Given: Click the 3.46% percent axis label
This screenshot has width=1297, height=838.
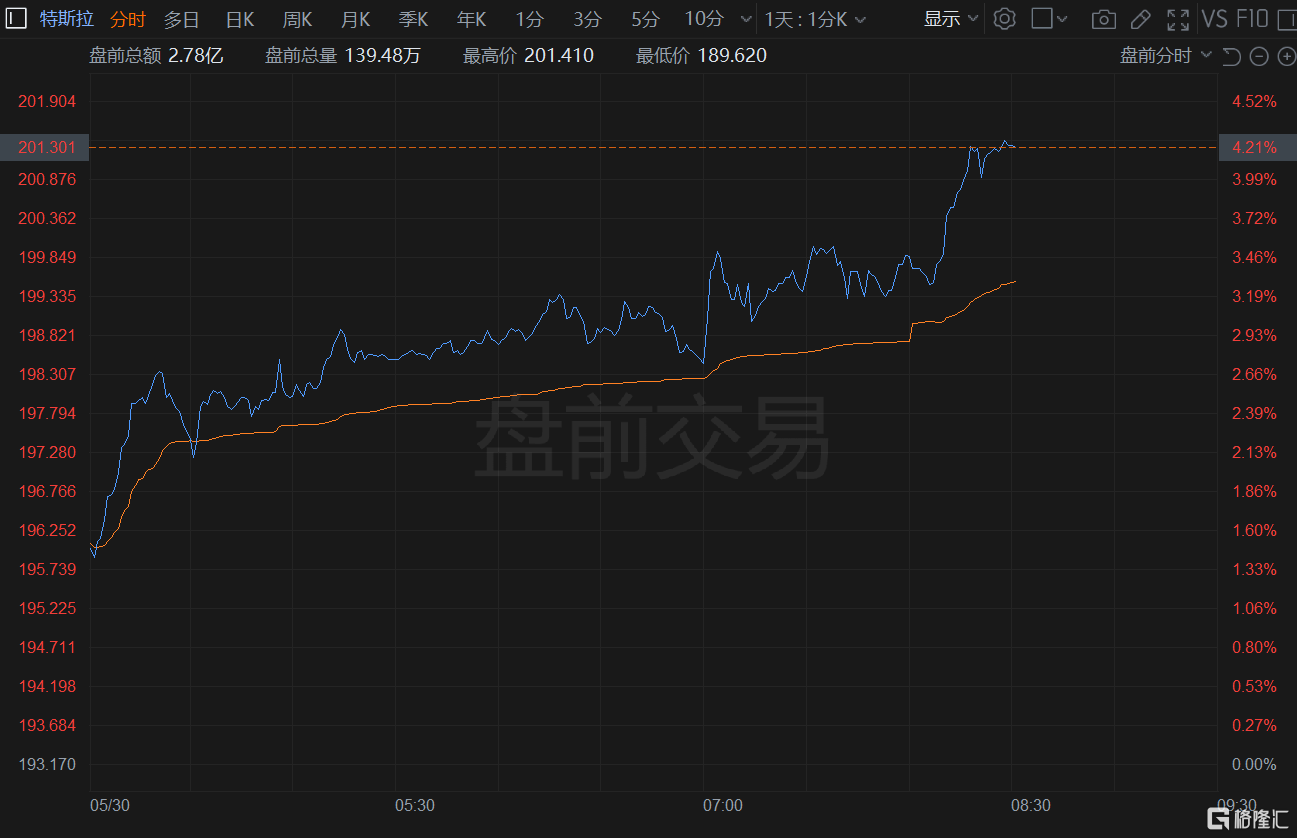Looking at the screenshot, I should point(1254,257).
